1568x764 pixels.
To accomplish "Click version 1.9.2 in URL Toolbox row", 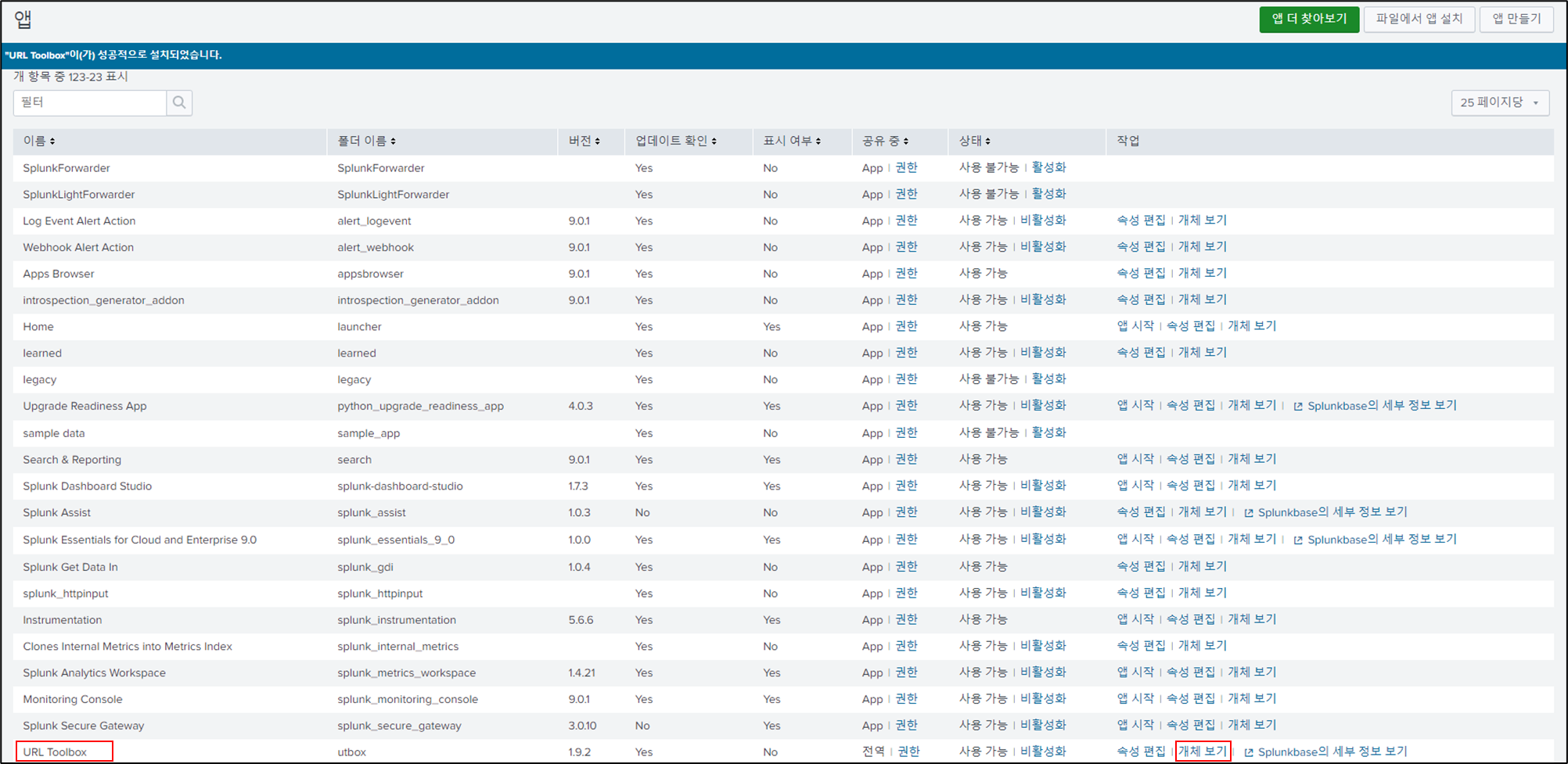I will 579,752.
